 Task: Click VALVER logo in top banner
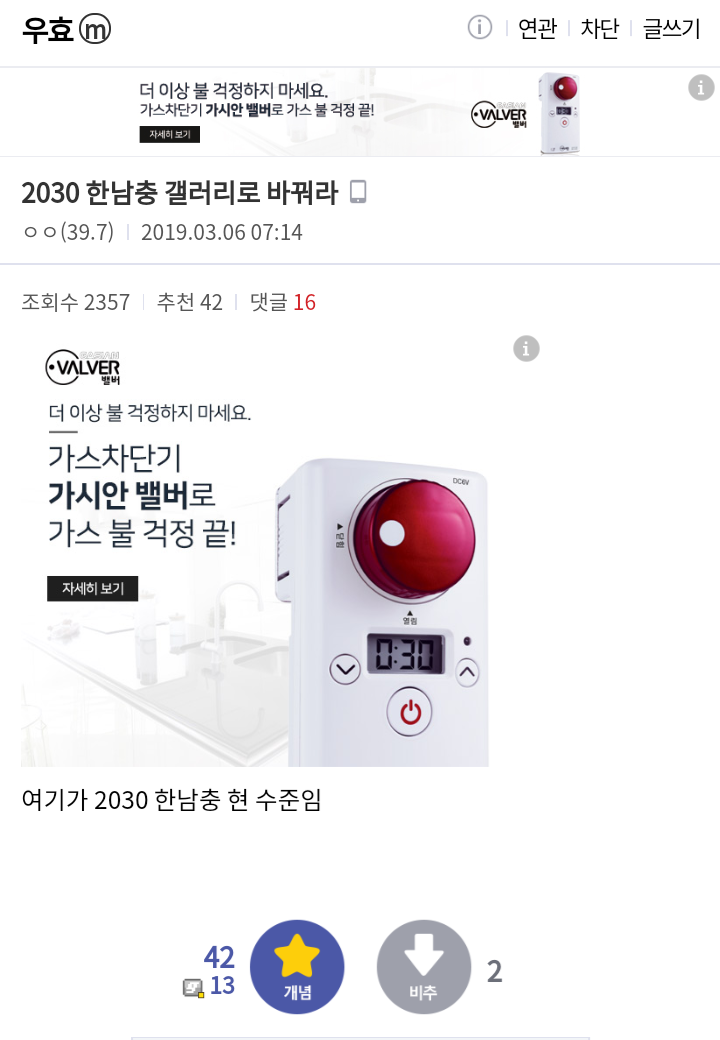[x=499, y=114]
